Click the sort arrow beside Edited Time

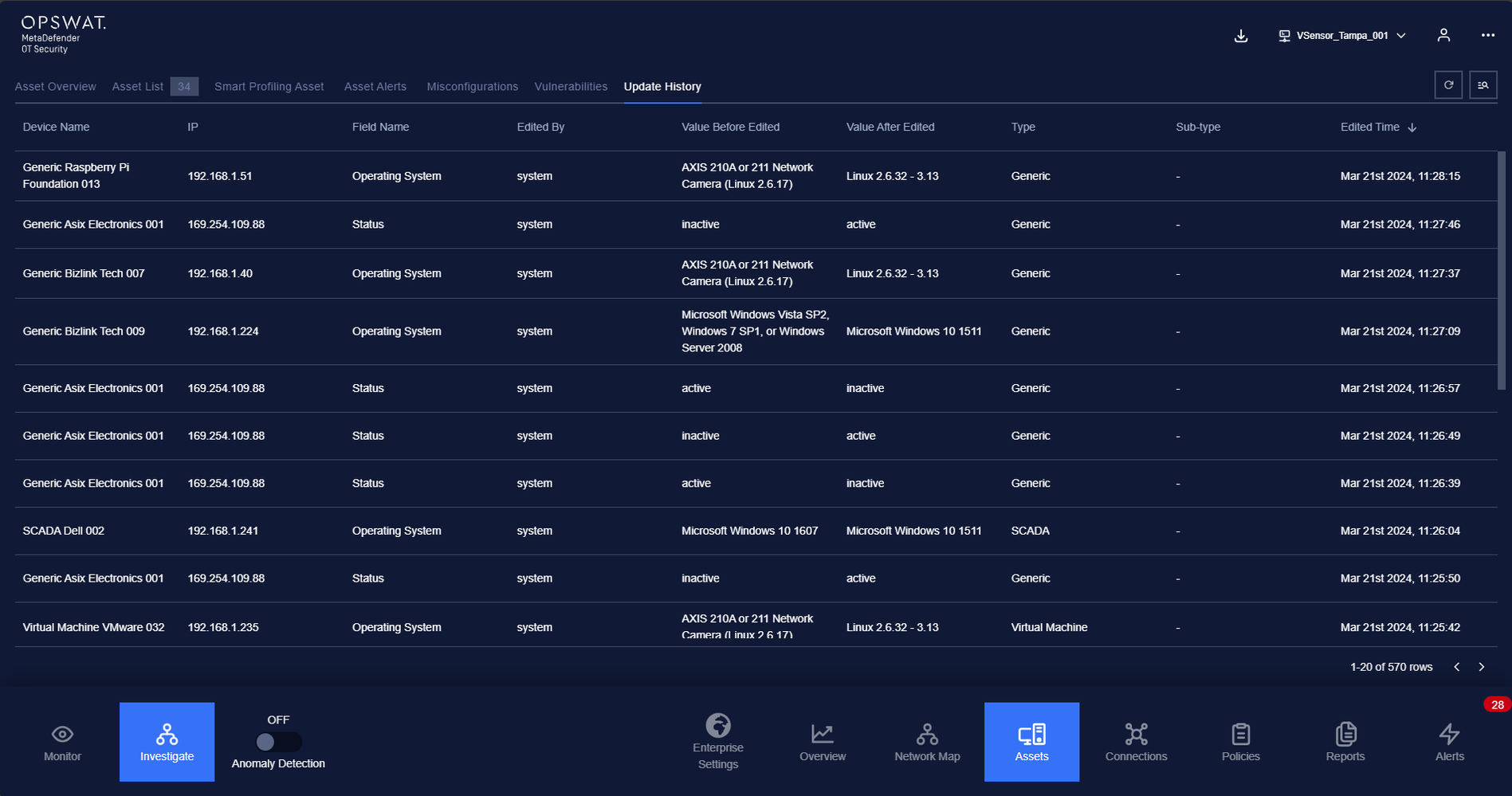click(x=1412, y=127)
